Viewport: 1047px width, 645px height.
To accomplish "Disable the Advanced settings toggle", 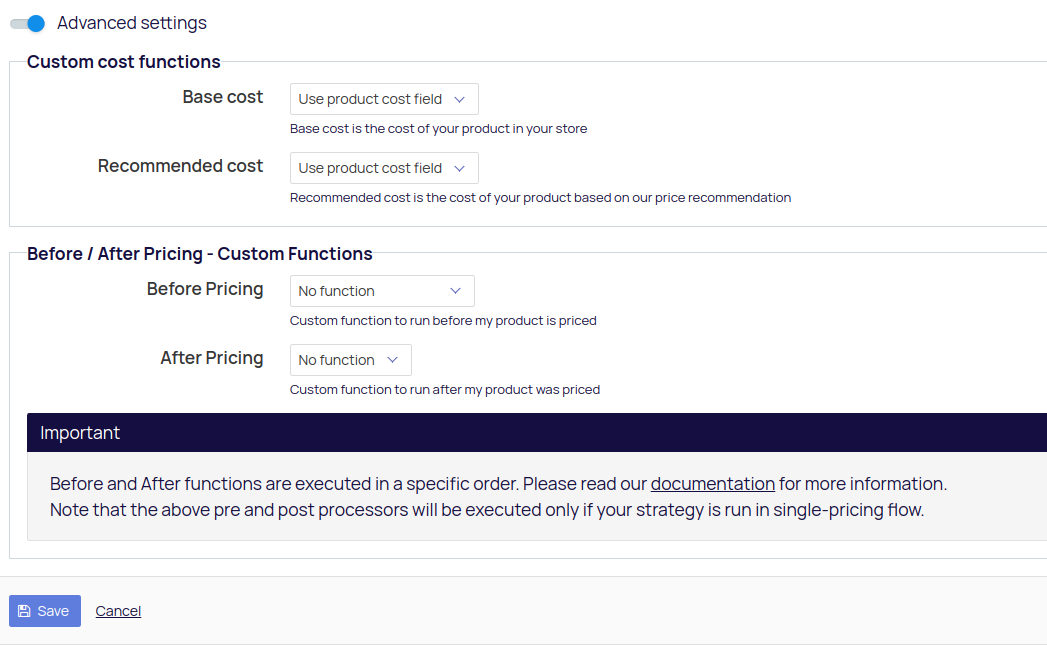I will [25, 22].
